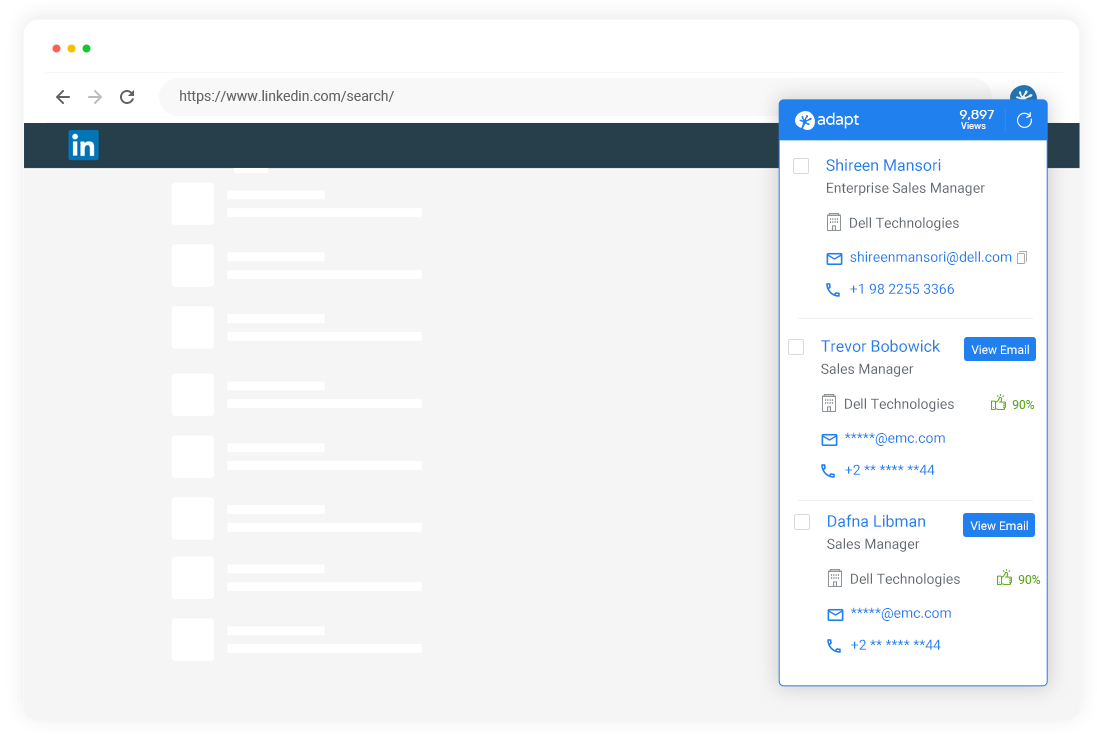Select Shireen Mansori's checkbox
The image size is (1097, 745).
(x=801, y=166)
